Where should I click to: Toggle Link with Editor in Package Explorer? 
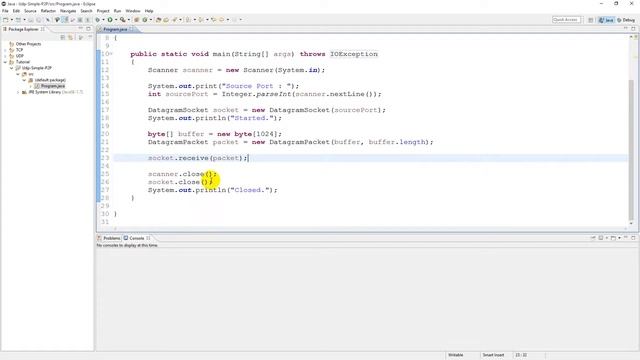point(71,37)
